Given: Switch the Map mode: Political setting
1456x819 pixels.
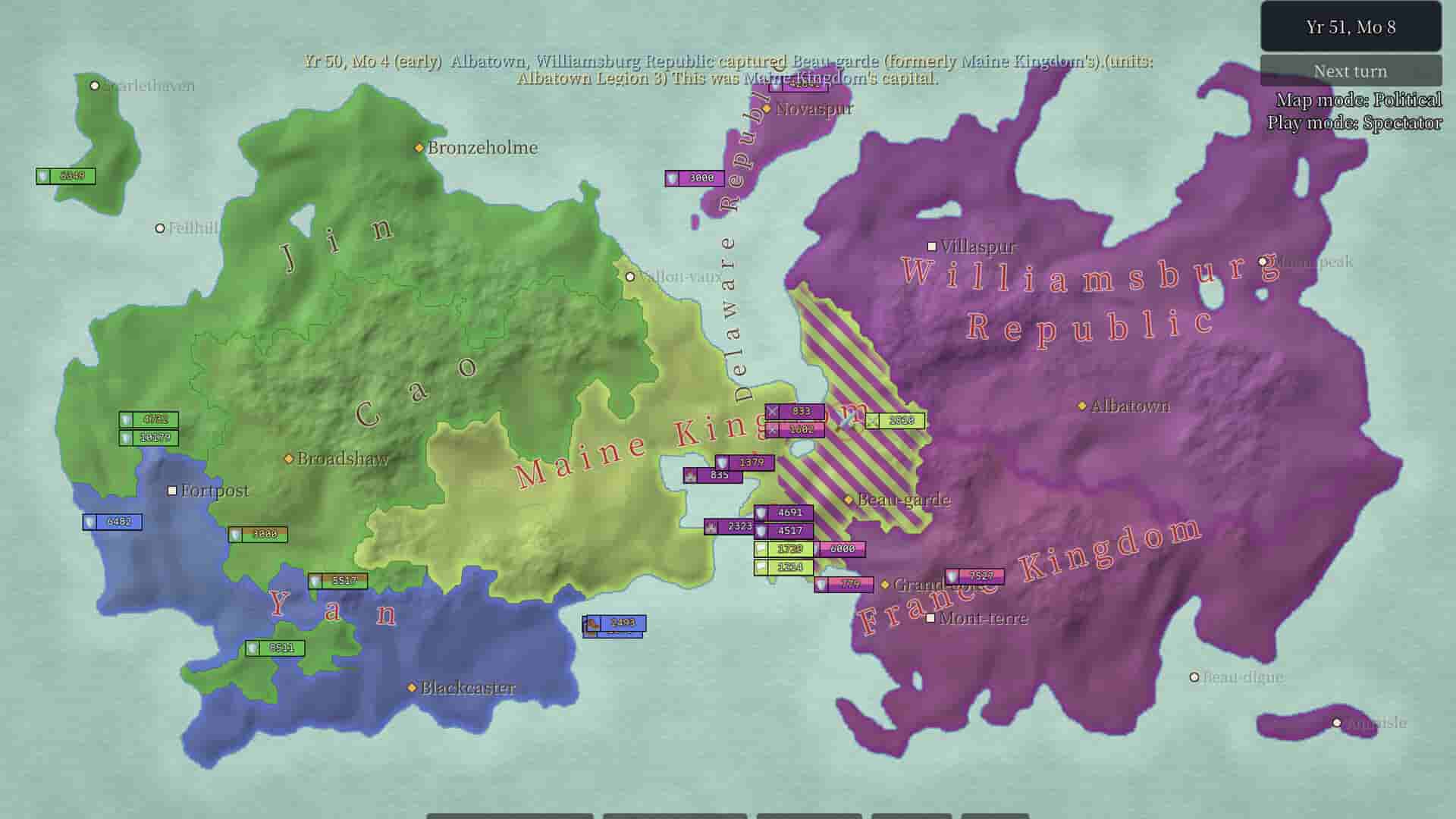Looking at the screenshot, I should [x=1358, y=100].
